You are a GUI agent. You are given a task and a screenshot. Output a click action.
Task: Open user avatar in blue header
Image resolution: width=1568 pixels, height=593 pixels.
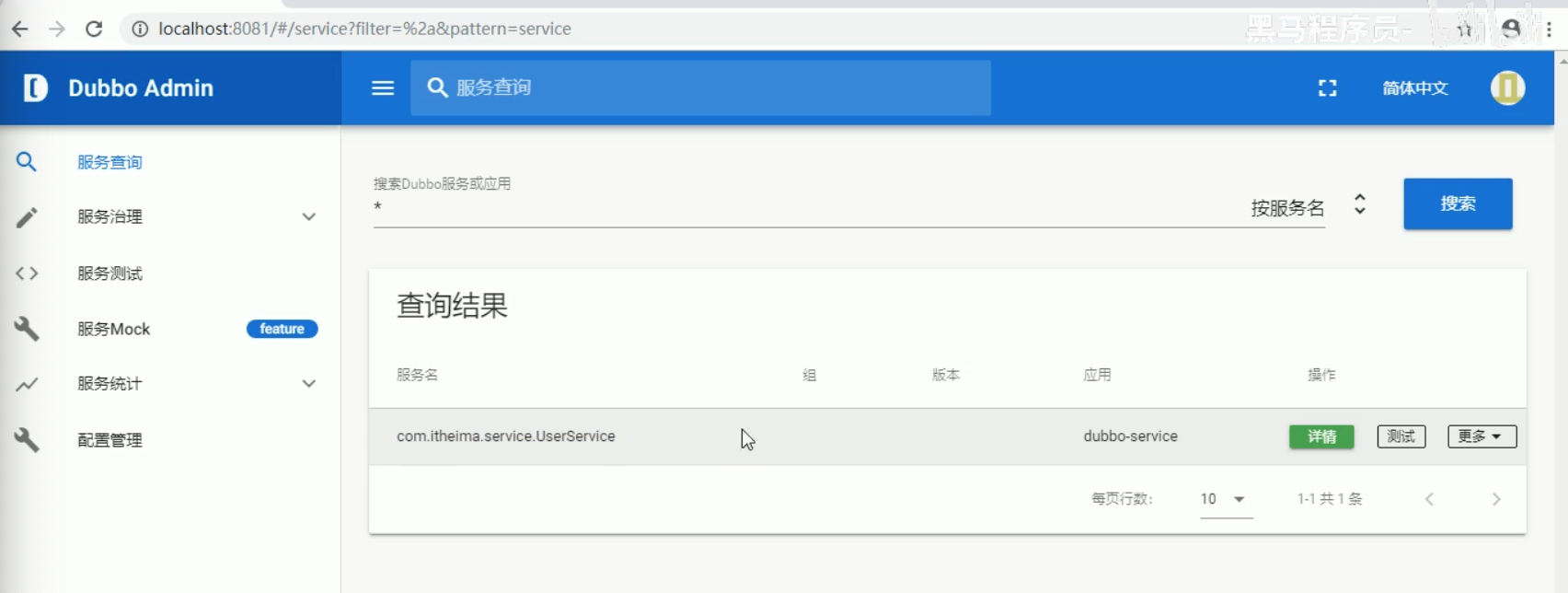pyautogui.click(x=1507, y=87)
